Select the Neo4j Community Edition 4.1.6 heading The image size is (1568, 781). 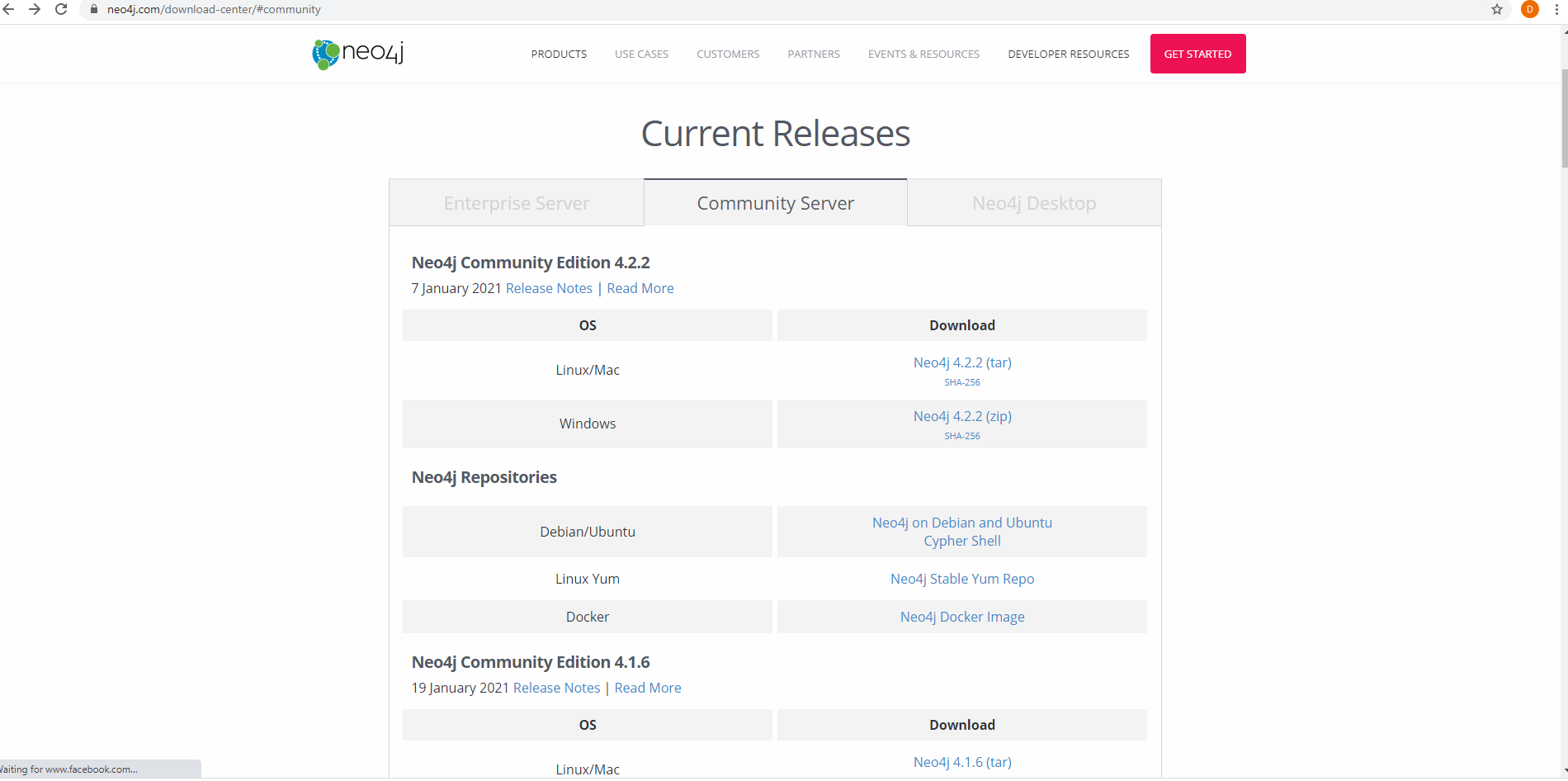531,662
